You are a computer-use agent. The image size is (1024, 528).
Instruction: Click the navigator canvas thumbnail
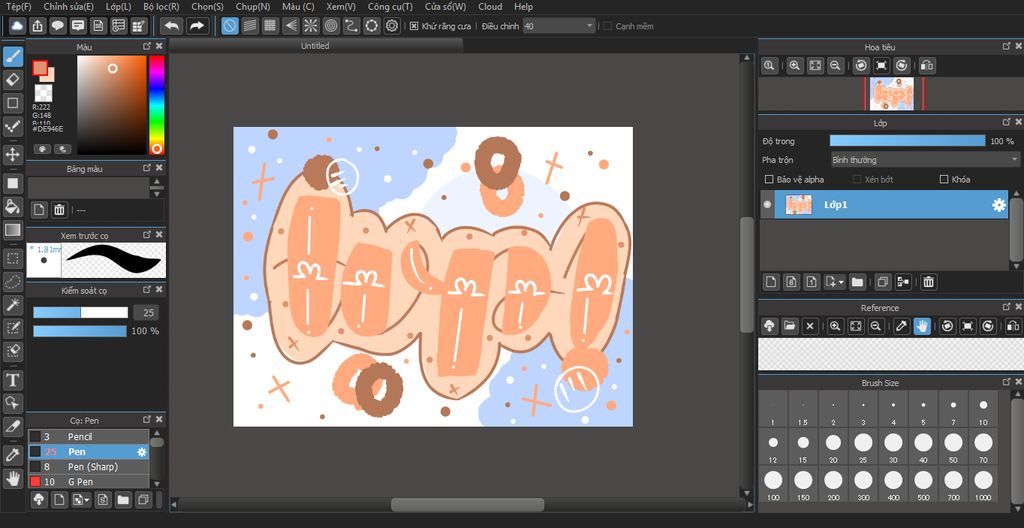pos(891,94)
